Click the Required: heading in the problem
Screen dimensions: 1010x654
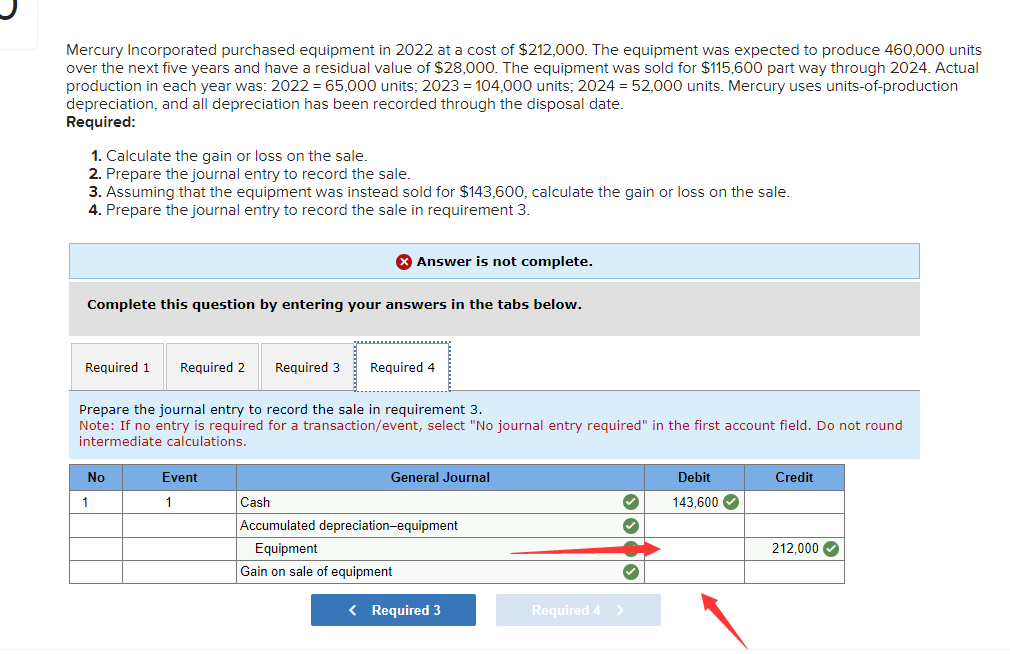coord(101,122)
